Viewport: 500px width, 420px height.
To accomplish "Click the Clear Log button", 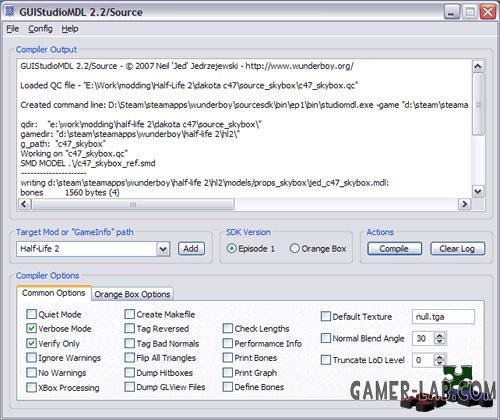I will pos(457,249).
